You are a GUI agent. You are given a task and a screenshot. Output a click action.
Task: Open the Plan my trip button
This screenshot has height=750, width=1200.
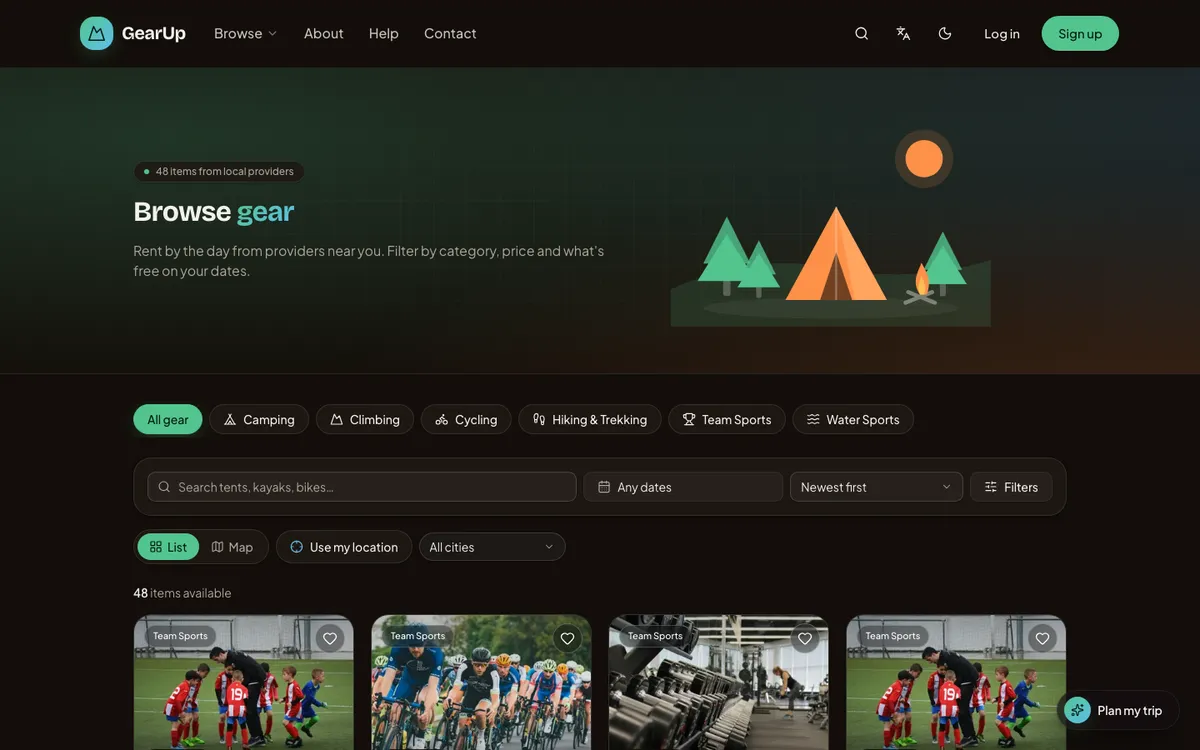click(1118, 710)
